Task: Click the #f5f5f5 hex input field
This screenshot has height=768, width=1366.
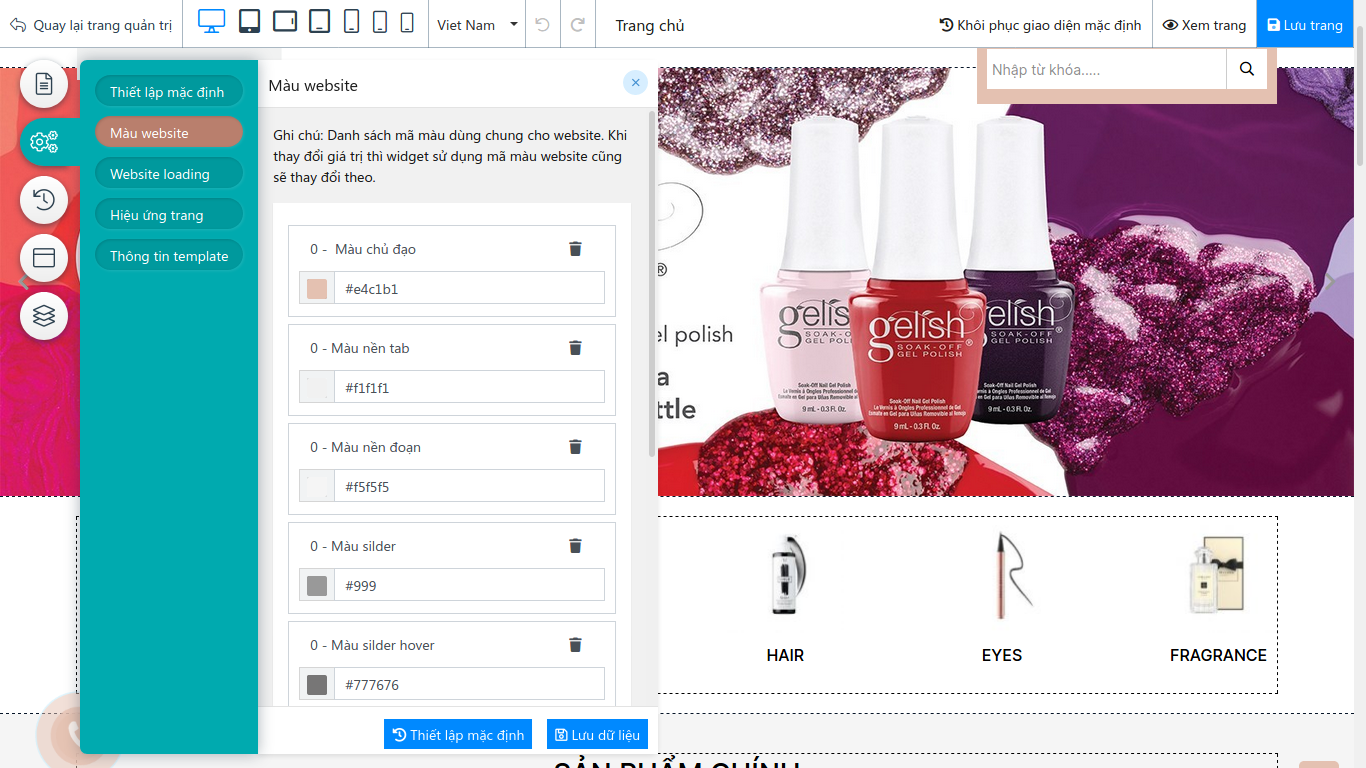Action: pos(469,486)
